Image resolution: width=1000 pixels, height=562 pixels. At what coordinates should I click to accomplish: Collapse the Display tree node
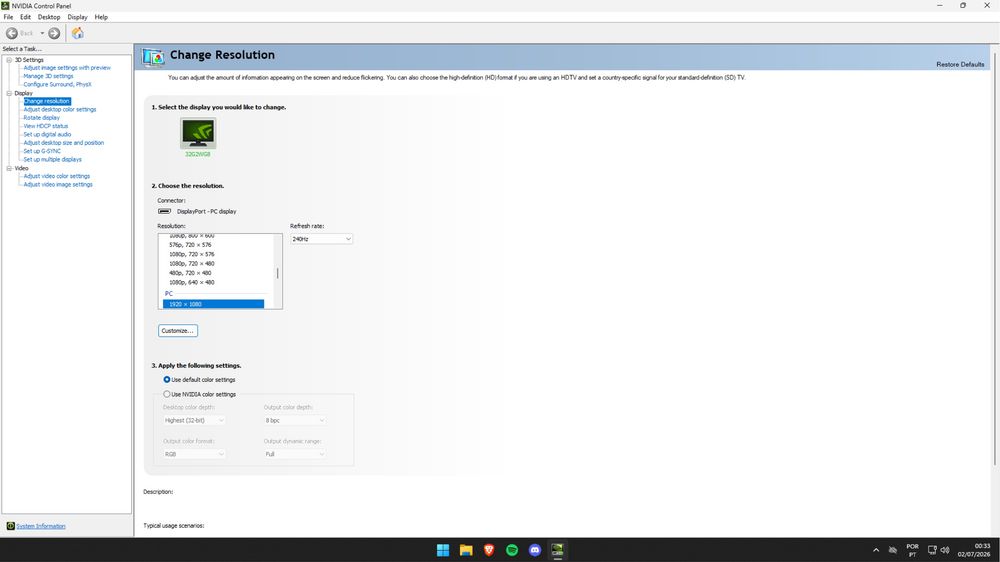pos(9,93)
